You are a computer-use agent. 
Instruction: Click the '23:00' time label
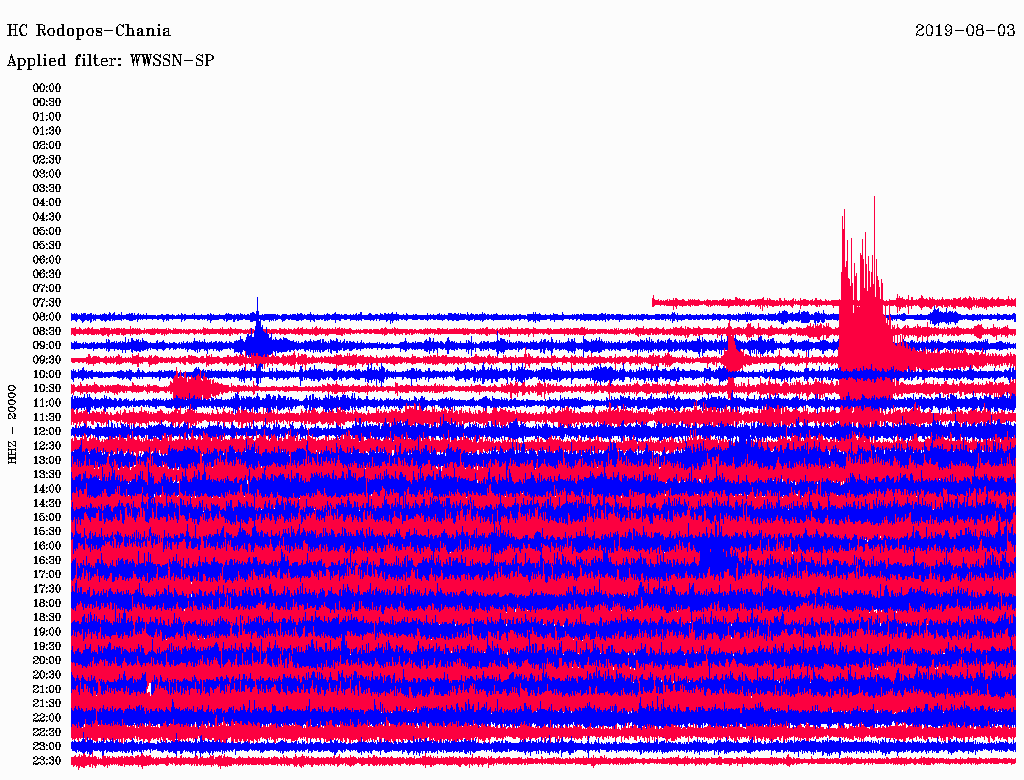click(x=47, y=747)
